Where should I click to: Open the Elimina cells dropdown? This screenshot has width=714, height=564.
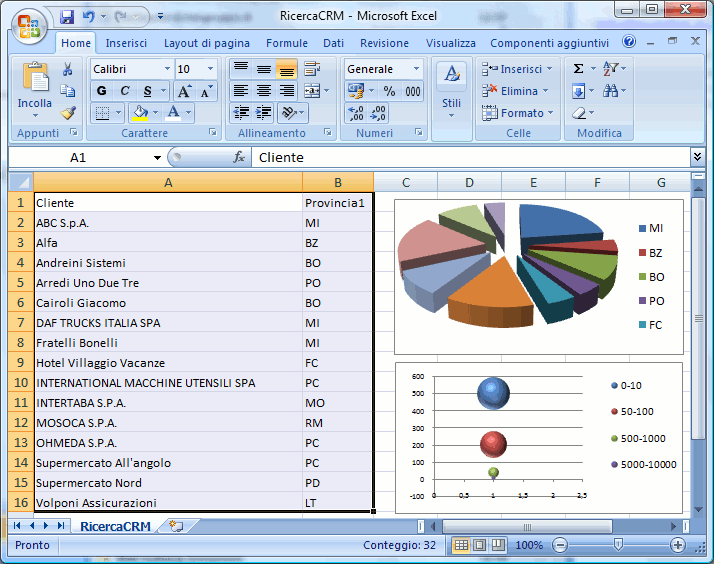point(546,91)
